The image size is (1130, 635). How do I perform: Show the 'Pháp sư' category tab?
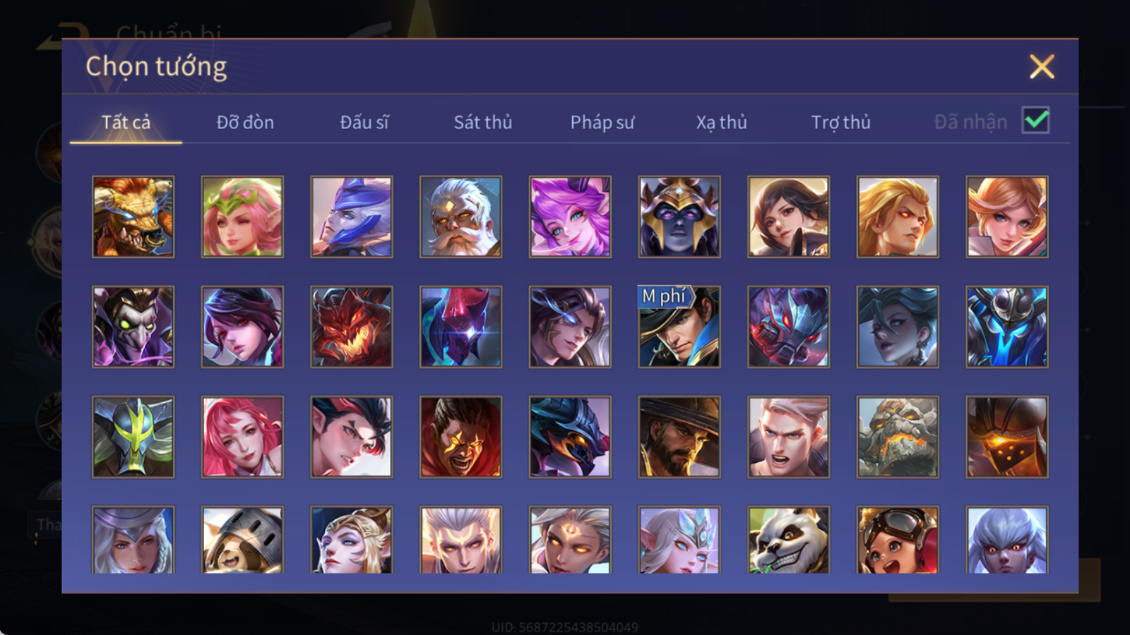pos(602,123)
